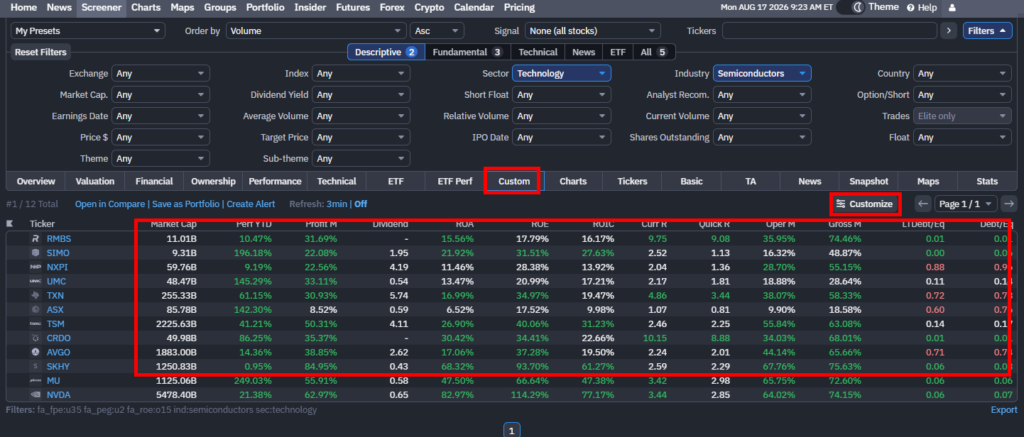The height and width of the screenshot is (437, 1024).
Task: Go to previous page arrow
Action: click(923, 204)
